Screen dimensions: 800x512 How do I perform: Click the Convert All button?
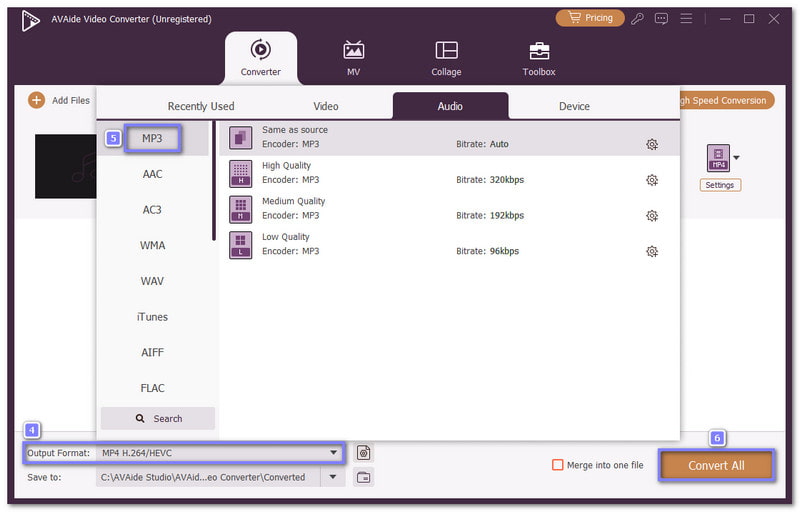[716, 466]
